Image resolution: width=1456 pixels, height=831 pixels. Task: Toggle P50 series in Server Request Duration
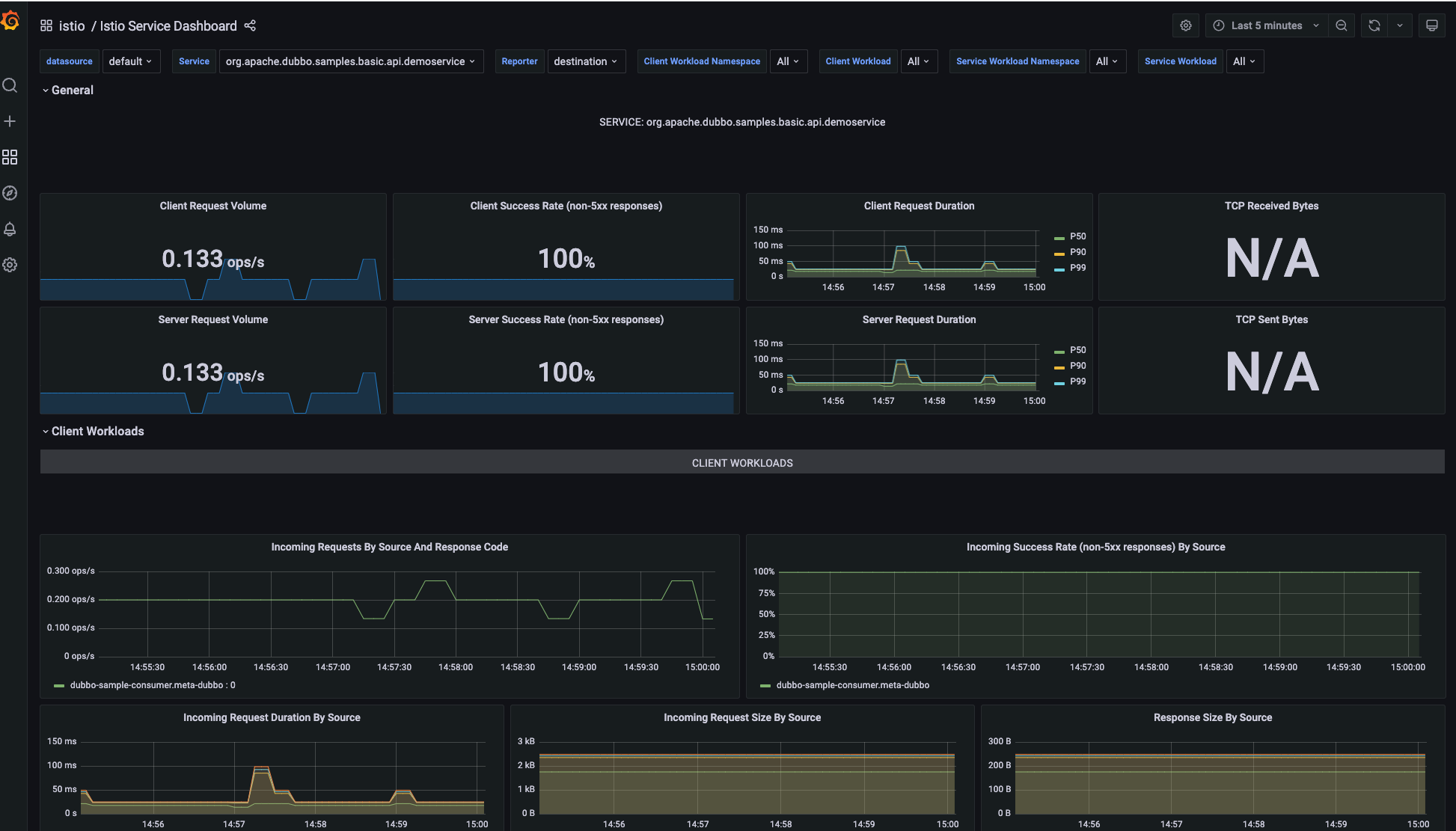pyautogui.click(x=1077, y=350)
